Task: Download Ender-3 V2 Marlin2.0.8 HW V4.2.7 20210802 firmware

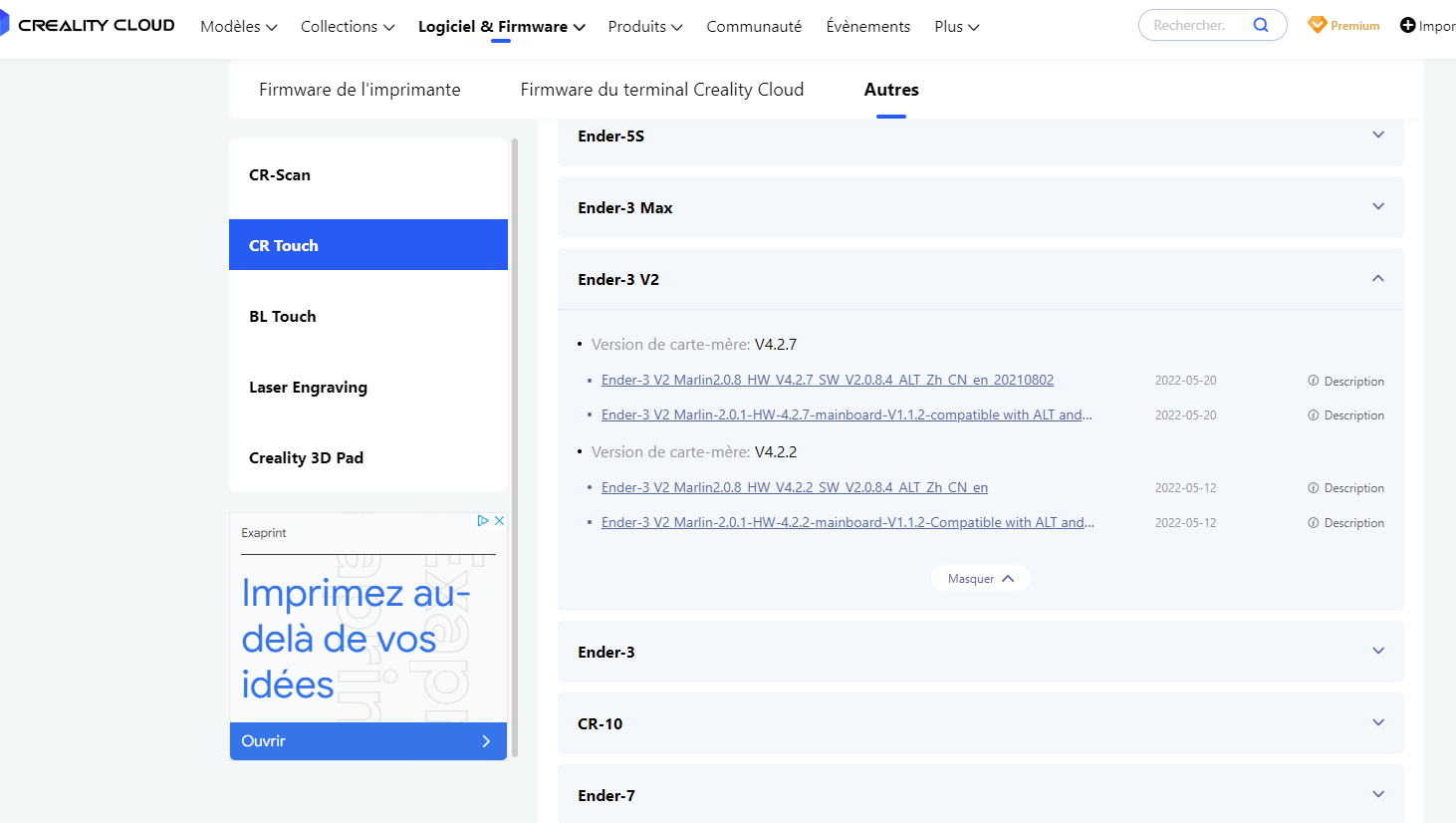Action: [828, 380]
